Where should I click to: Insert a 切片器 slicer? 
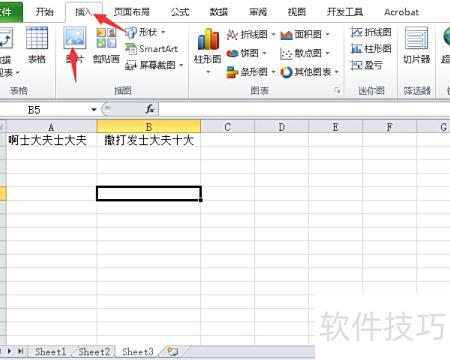pyautogui.click(x=416, y=45)
